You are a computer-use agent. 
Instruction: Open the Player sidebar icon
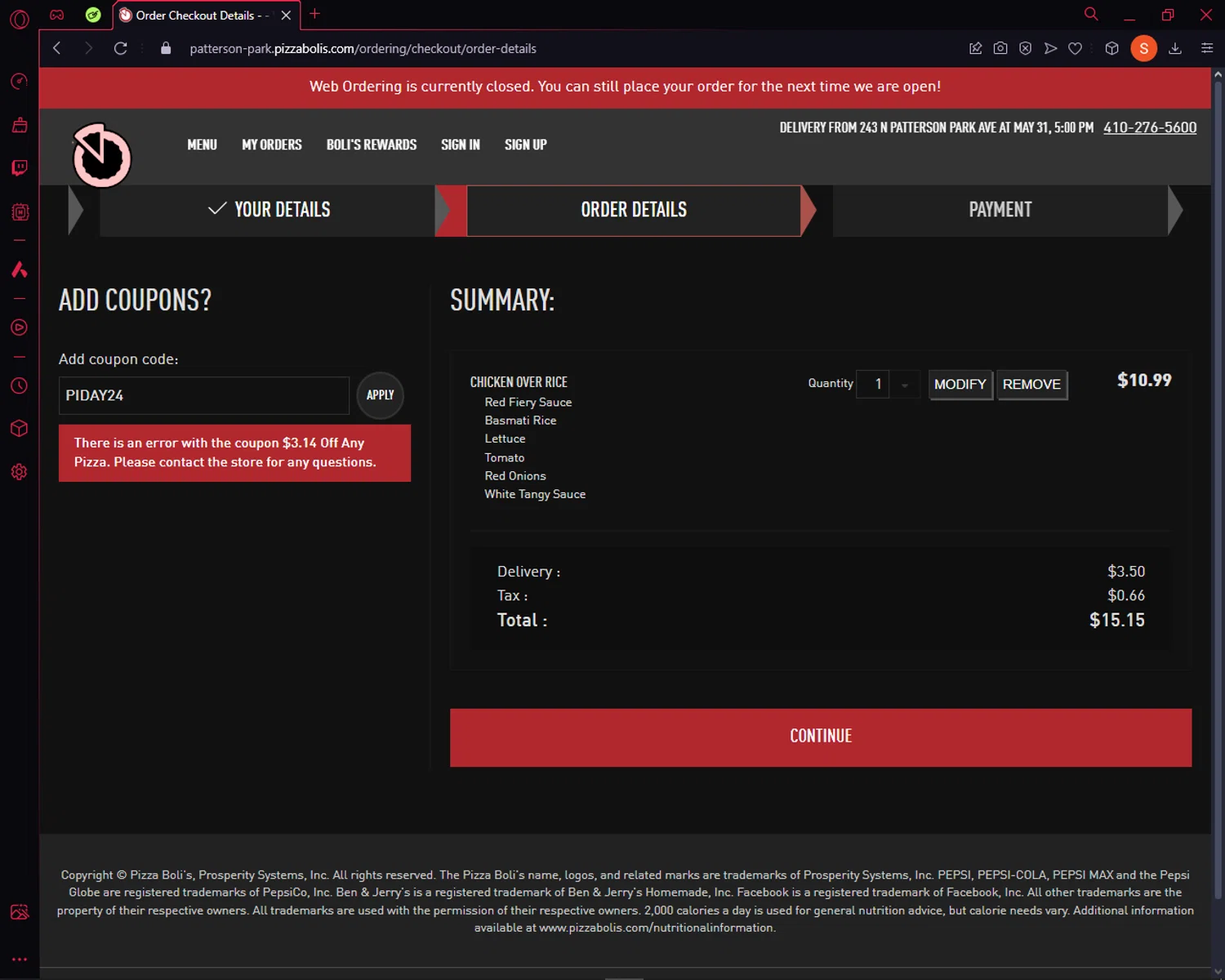pyautogui.click(x=20, y=327)
